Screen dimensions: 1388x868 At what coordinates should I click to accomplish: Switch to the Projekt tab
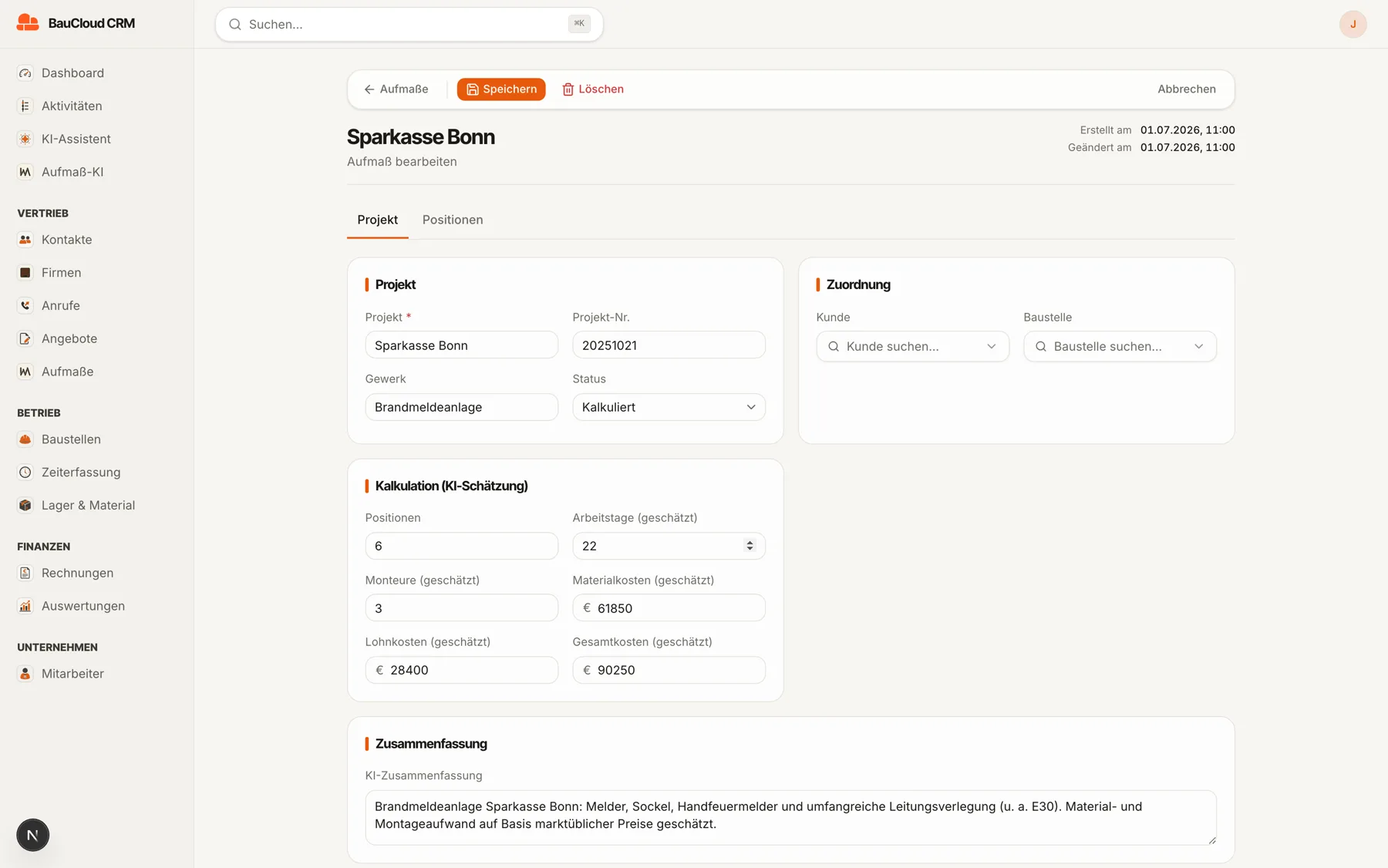pos(378,220)
